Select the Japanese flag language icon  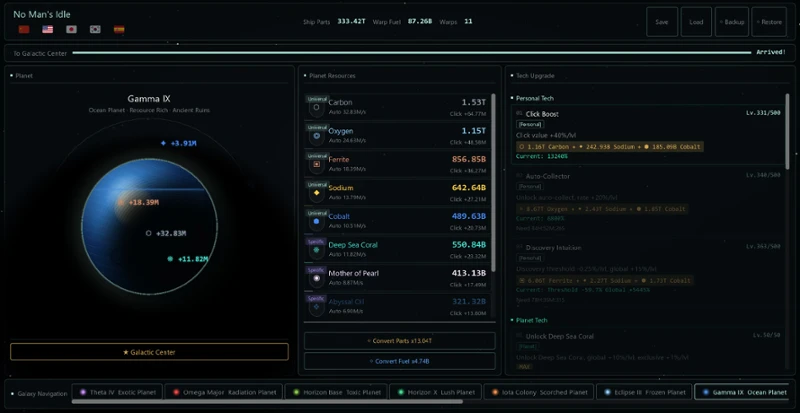pyautogui.click(x=71, y=29)
